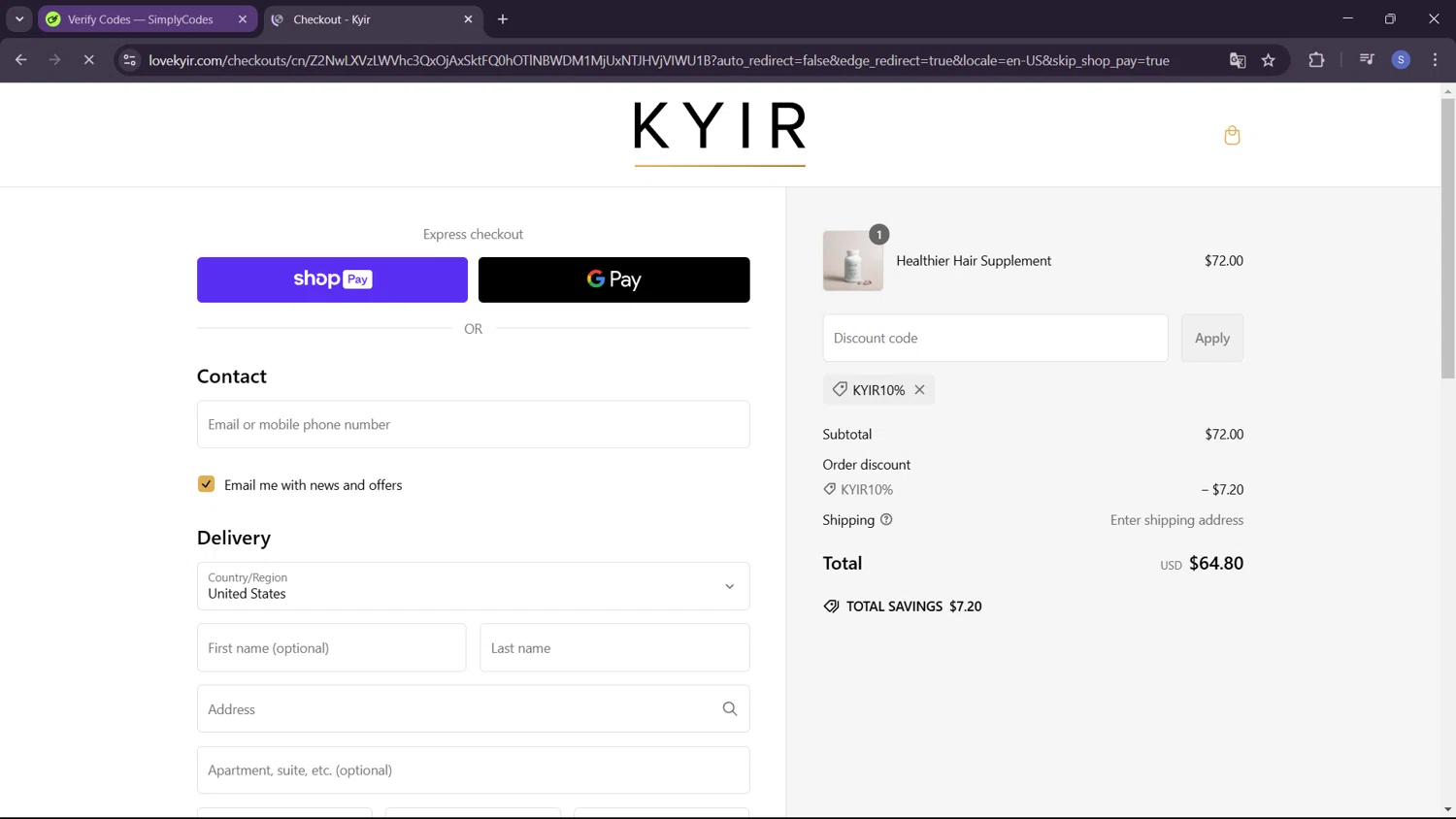The width and height of the screenshot is (1456, 819).
Task: Click the Contact section heading
Action: point(232,377)
